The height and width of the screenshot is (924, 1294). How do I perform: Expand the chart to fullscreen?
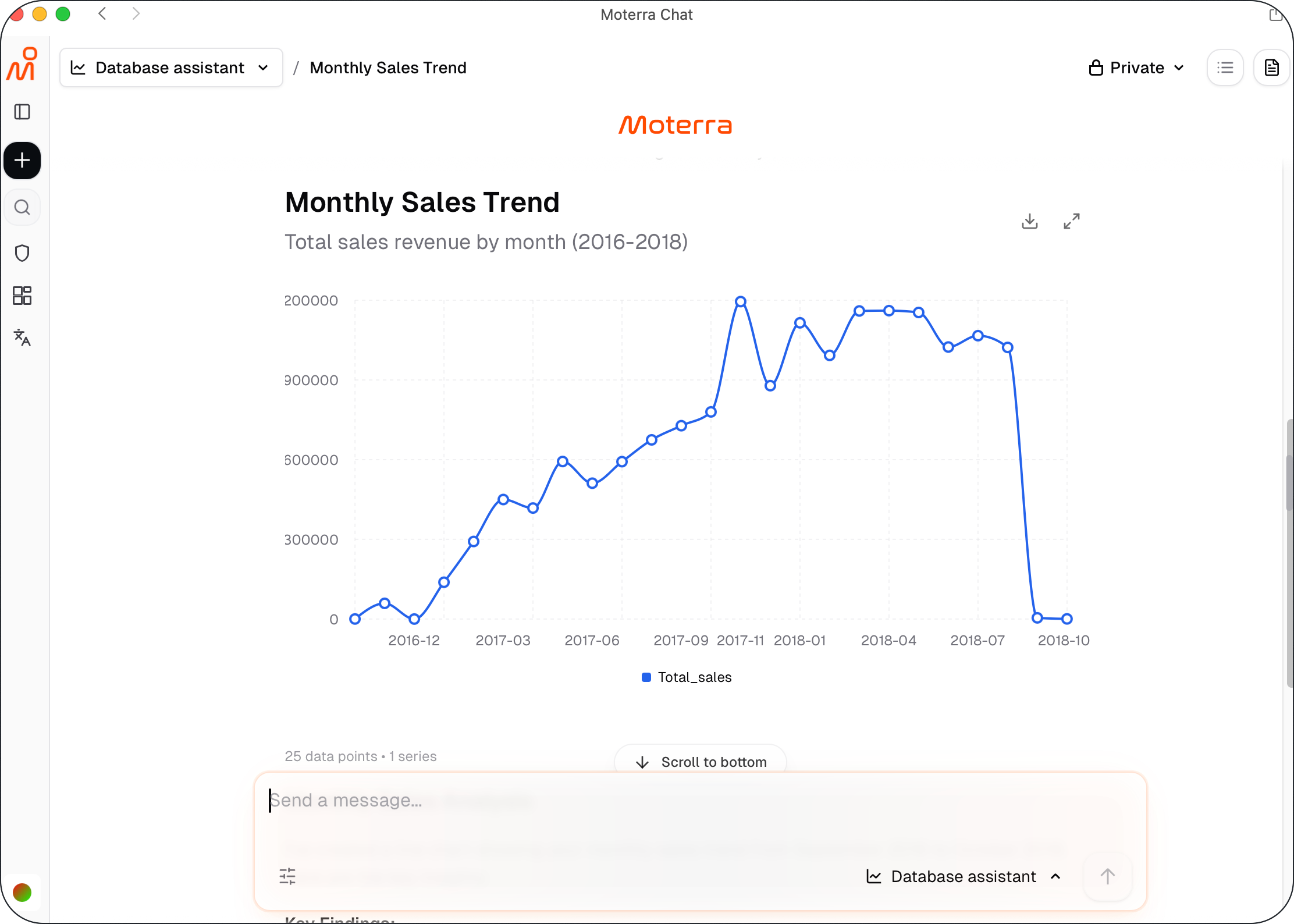click(x=1072, y=221)
